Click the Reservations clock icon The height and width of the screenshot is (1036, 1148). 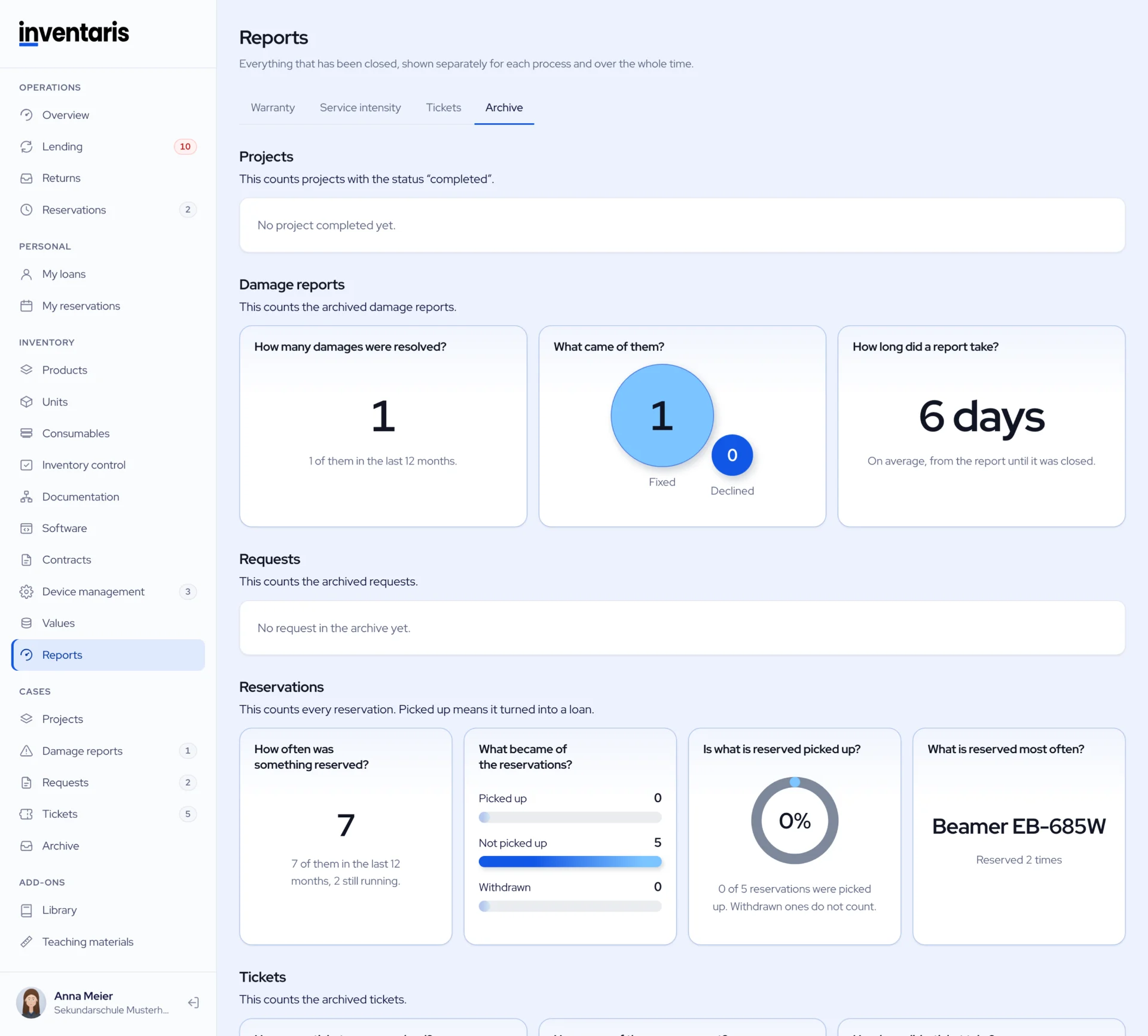(26, 210)
